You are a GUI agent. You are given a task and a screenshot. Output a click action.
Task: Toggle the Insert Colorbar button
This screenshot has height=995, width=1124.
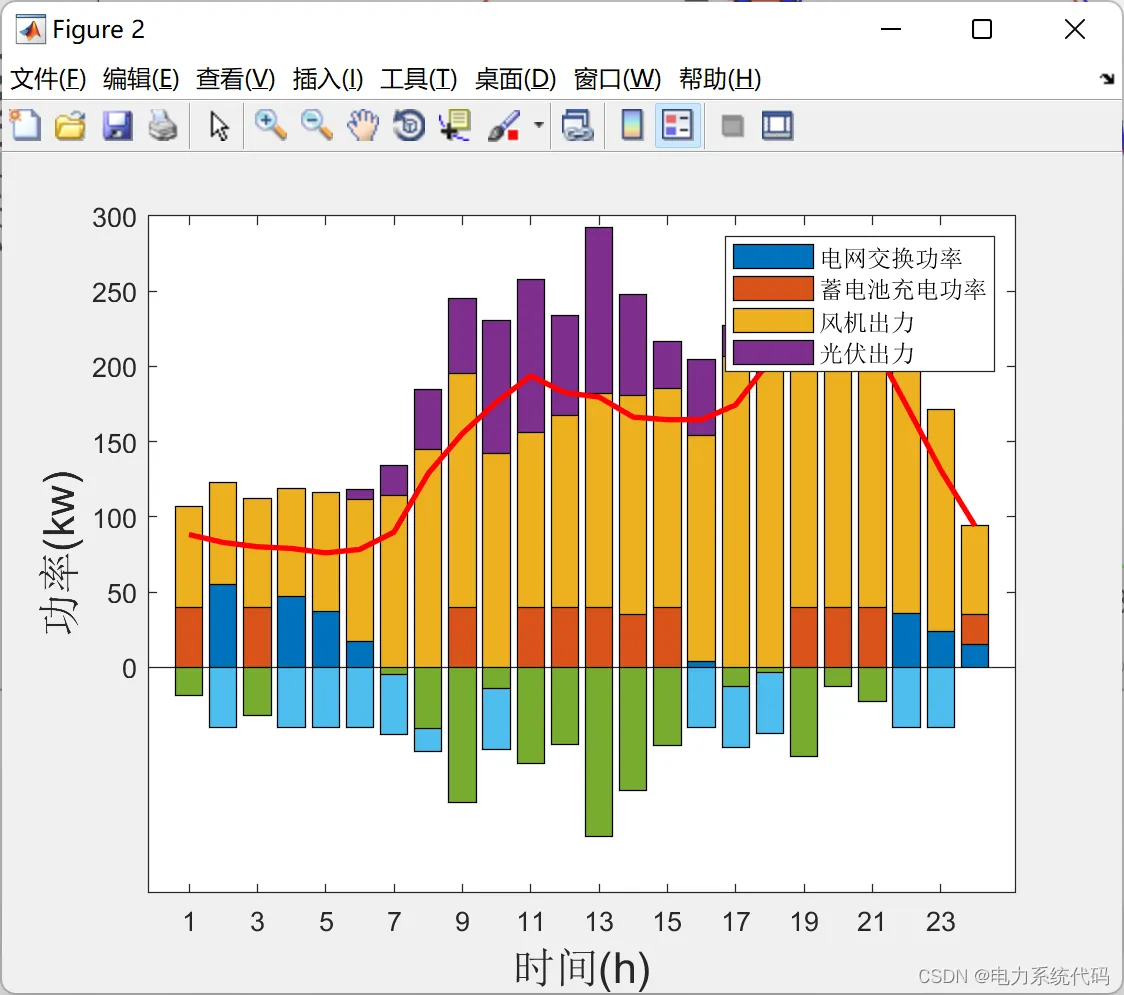(632, 125)
